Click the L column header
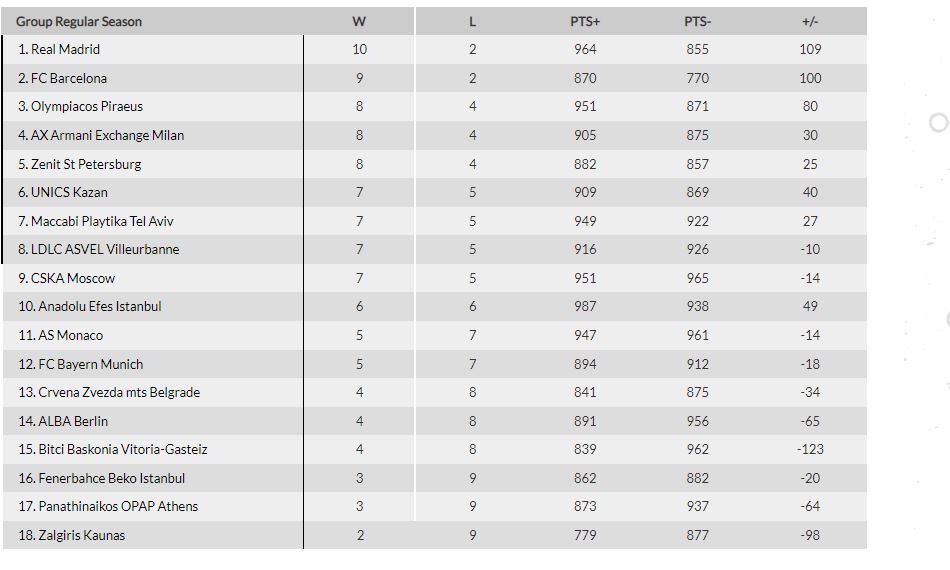 point(473,22)
